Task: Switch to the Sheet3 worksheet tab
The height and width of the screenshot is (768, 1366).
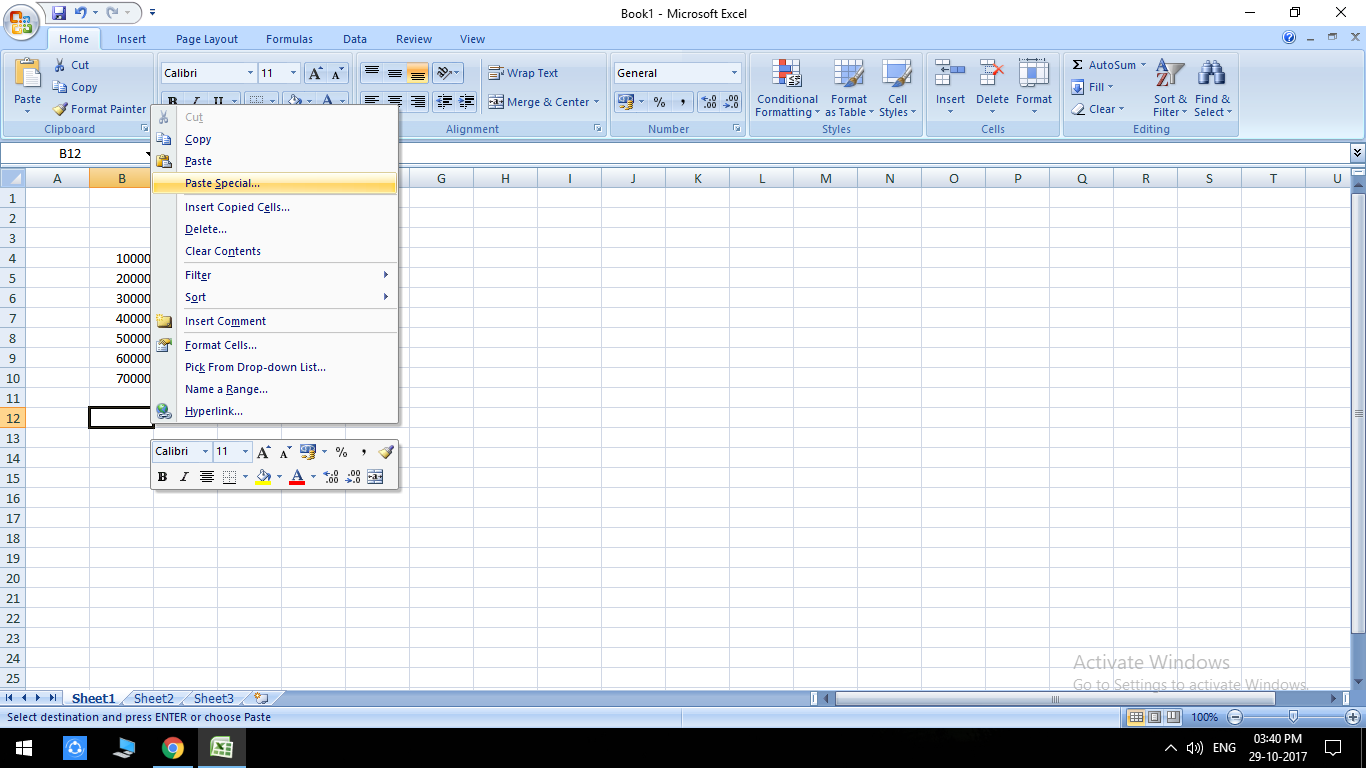Action: [x=214, y=699]
